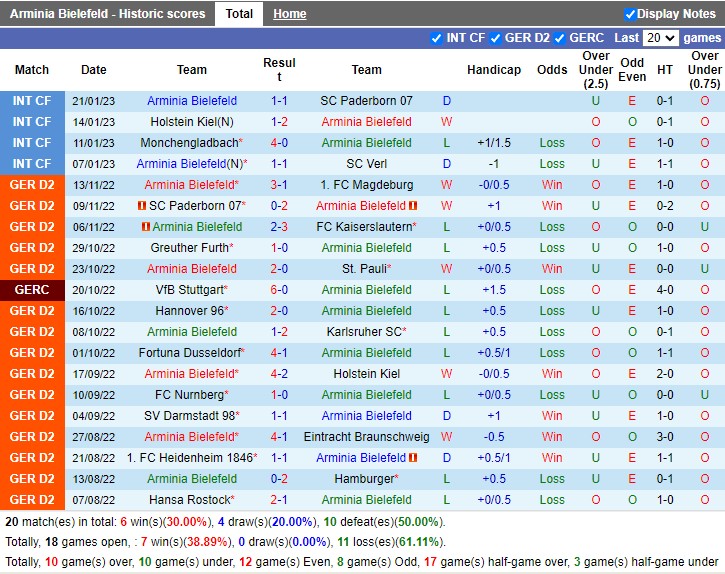Click the Over Under (0.75) column header

(705, 70)
